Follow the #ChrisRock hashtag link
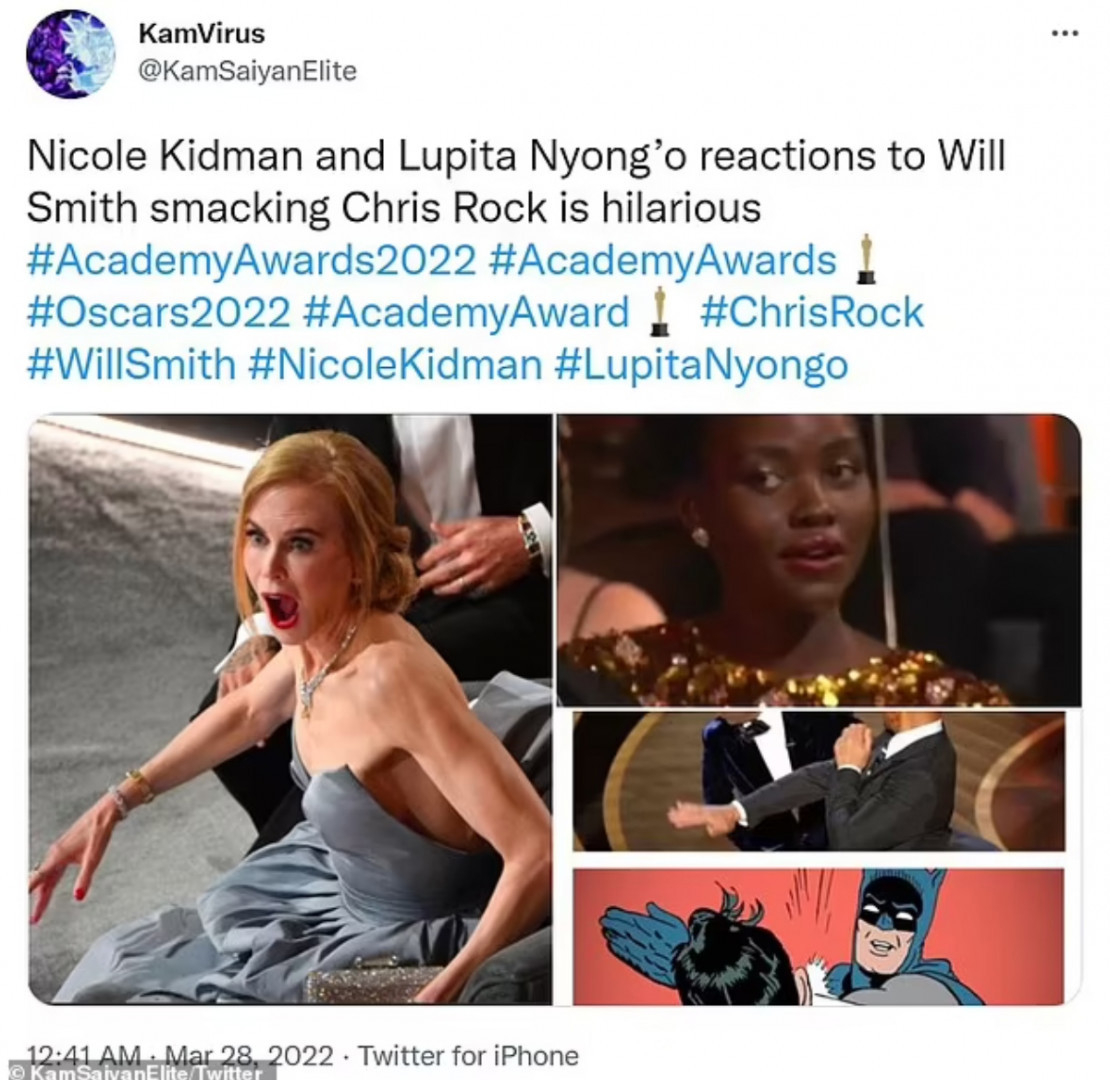The height and width of the screenshot is (1080, 1110). click(812, 312)
